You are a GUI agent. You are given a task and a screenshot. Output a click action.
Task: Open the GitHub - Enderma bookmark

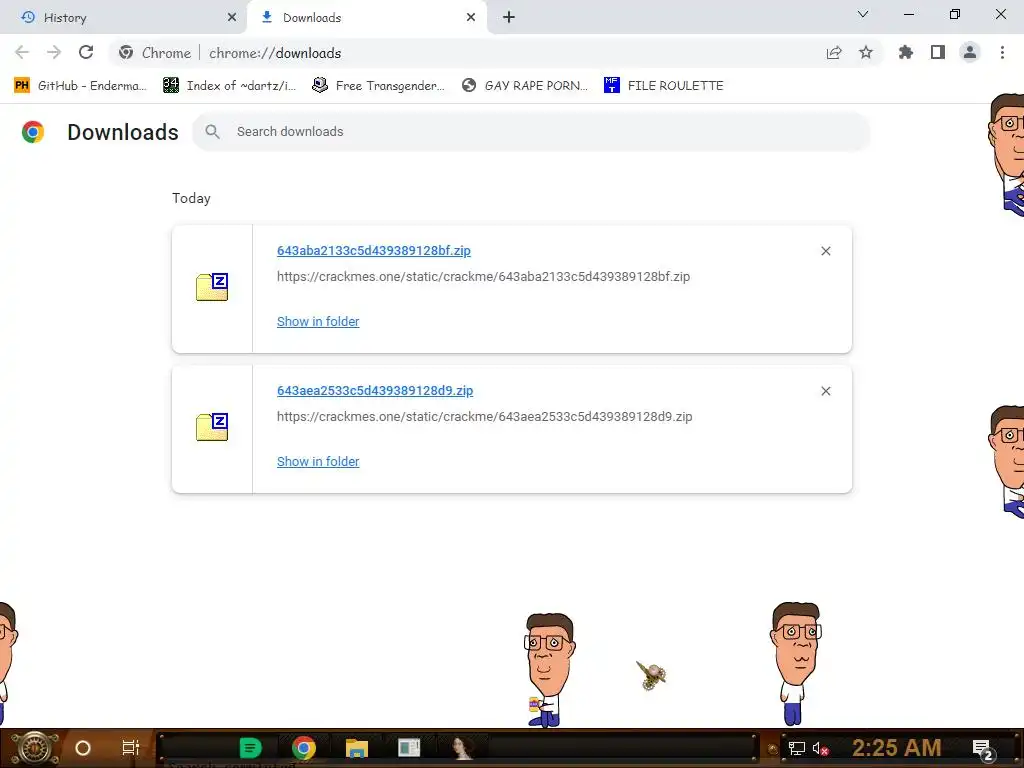click(80, 86)
